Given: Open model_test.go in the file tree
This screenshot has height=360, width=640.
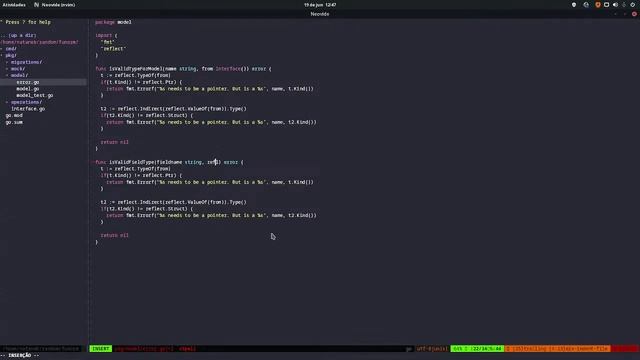Looking at the screenshot, I should pyautogui.click(x=35, y=96).
